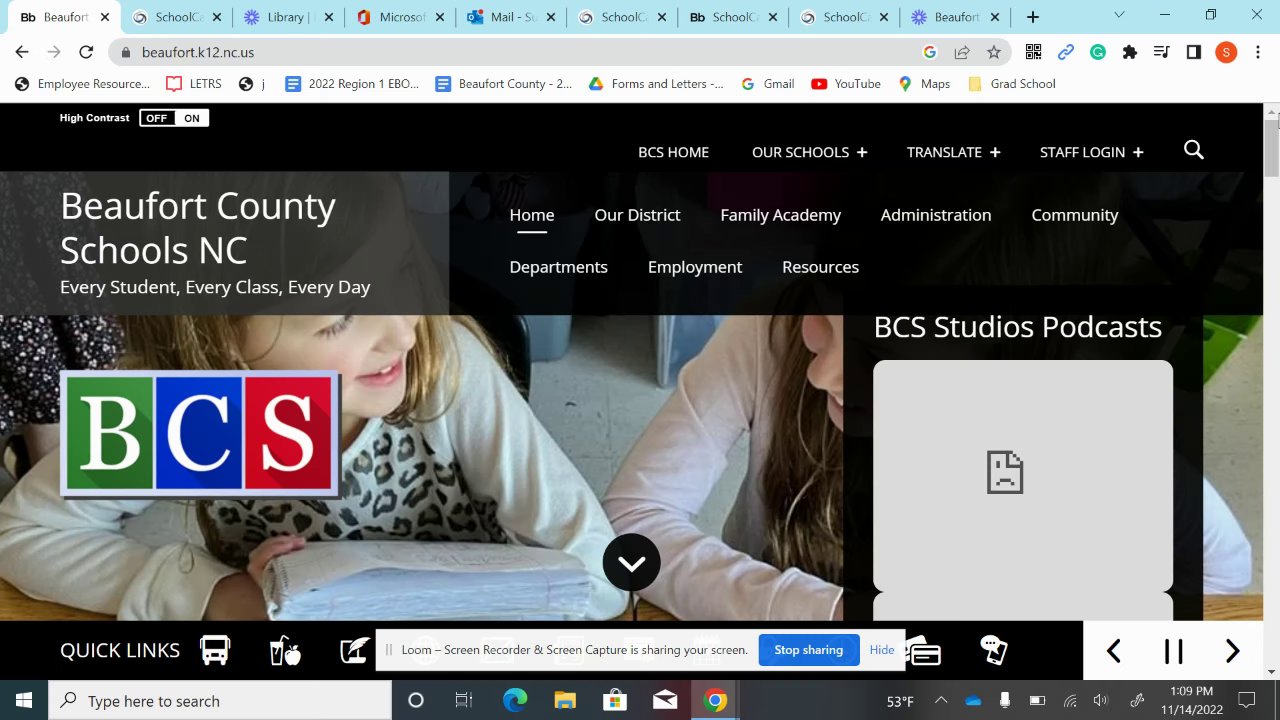Hide the Loom screen sharing bar
1280x720 pixels.
coord(882,650)
